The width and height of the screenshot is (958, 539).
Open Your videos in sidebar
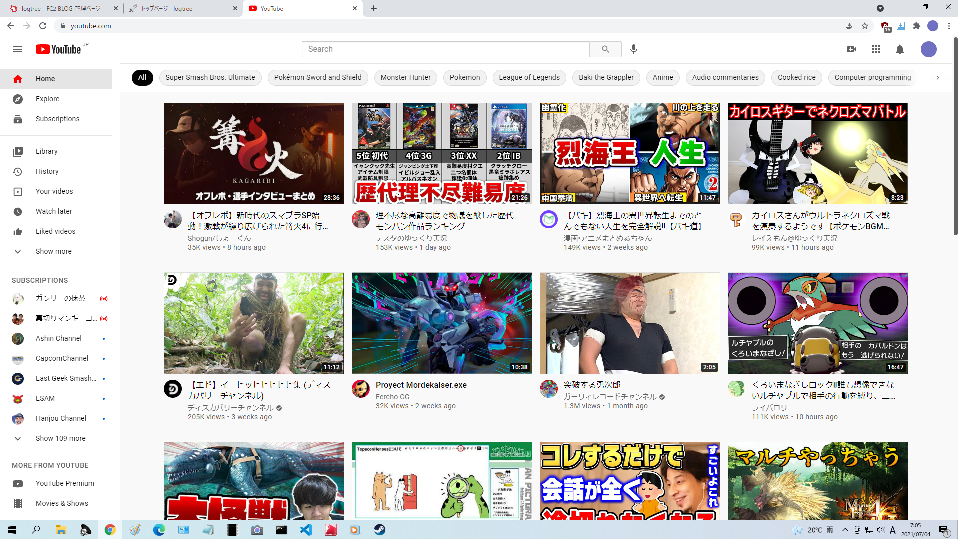[56, 191]
